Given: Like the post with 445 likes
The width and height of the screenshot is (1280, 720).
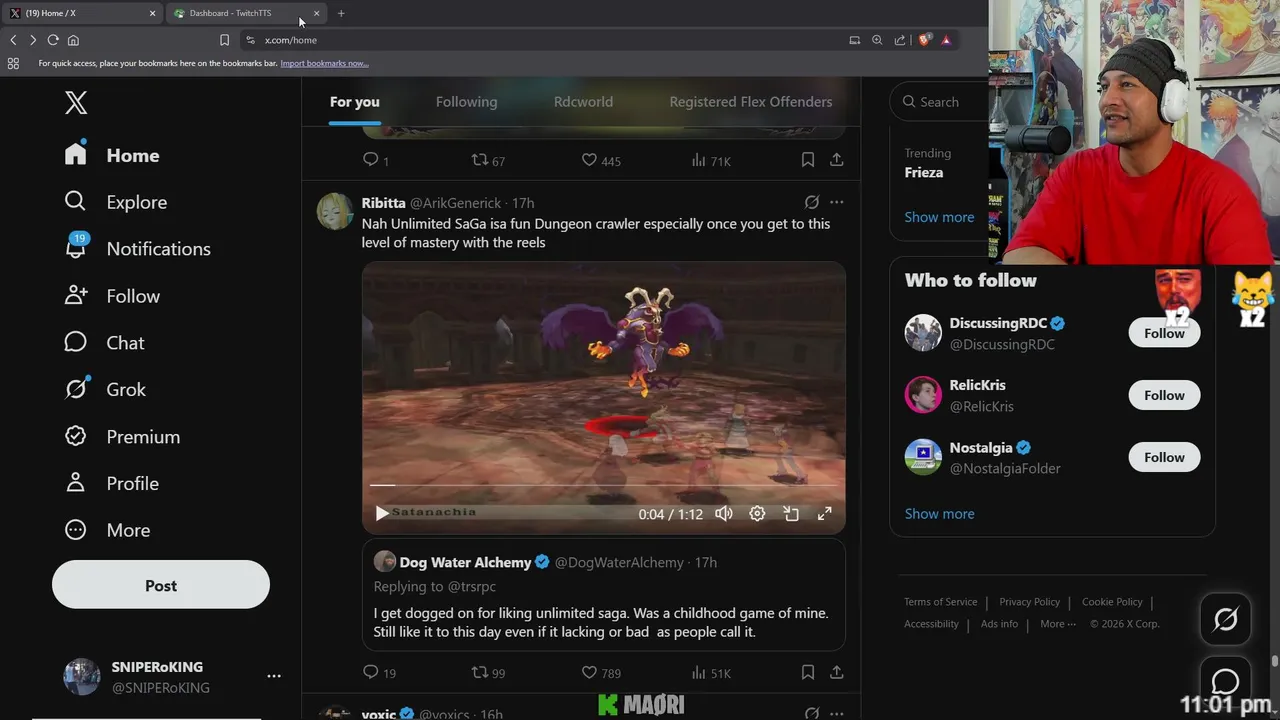Looking at the screenshot, I should point(601,160).
